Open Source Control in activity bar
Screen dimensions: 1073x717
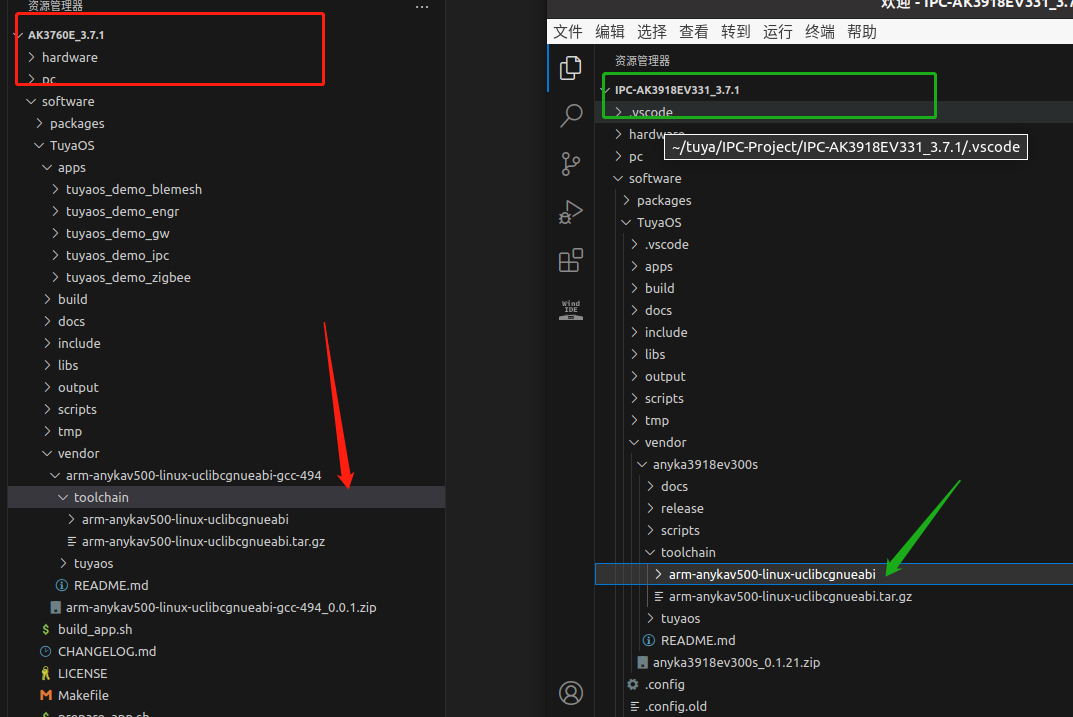click(570, 164)
